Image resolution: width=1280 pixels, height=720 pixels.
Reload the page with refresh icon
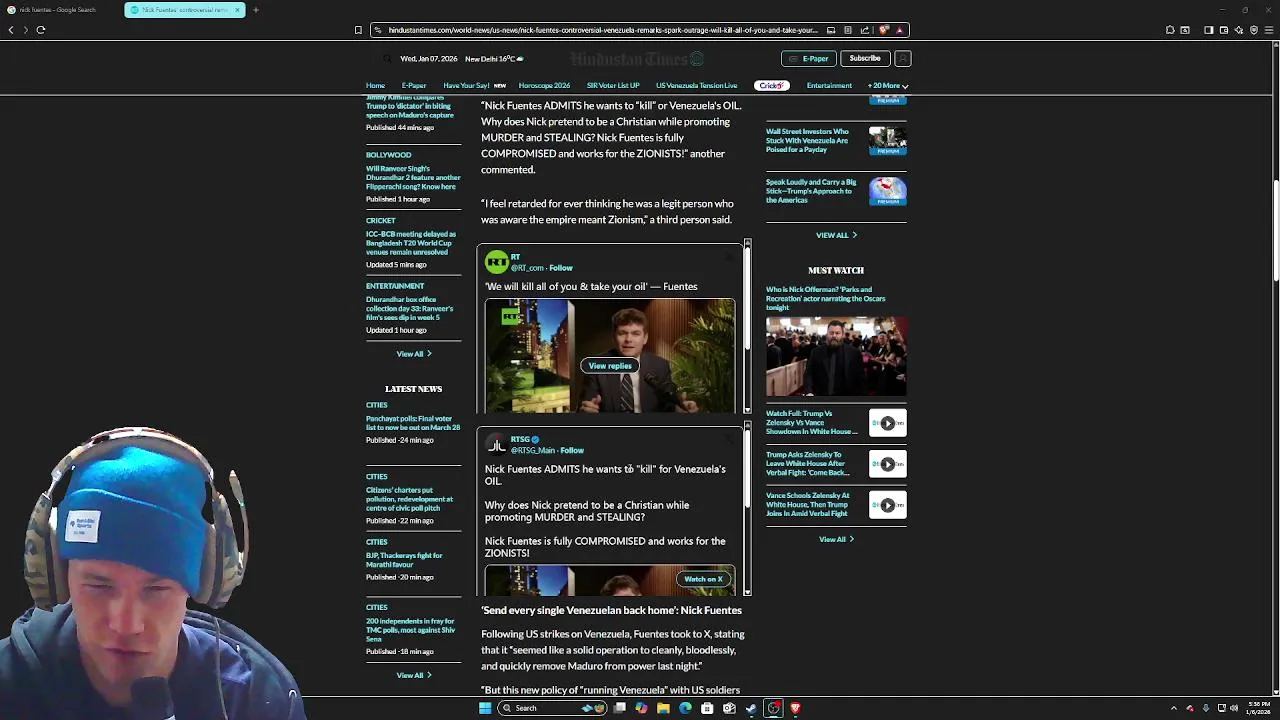[41, 30]
